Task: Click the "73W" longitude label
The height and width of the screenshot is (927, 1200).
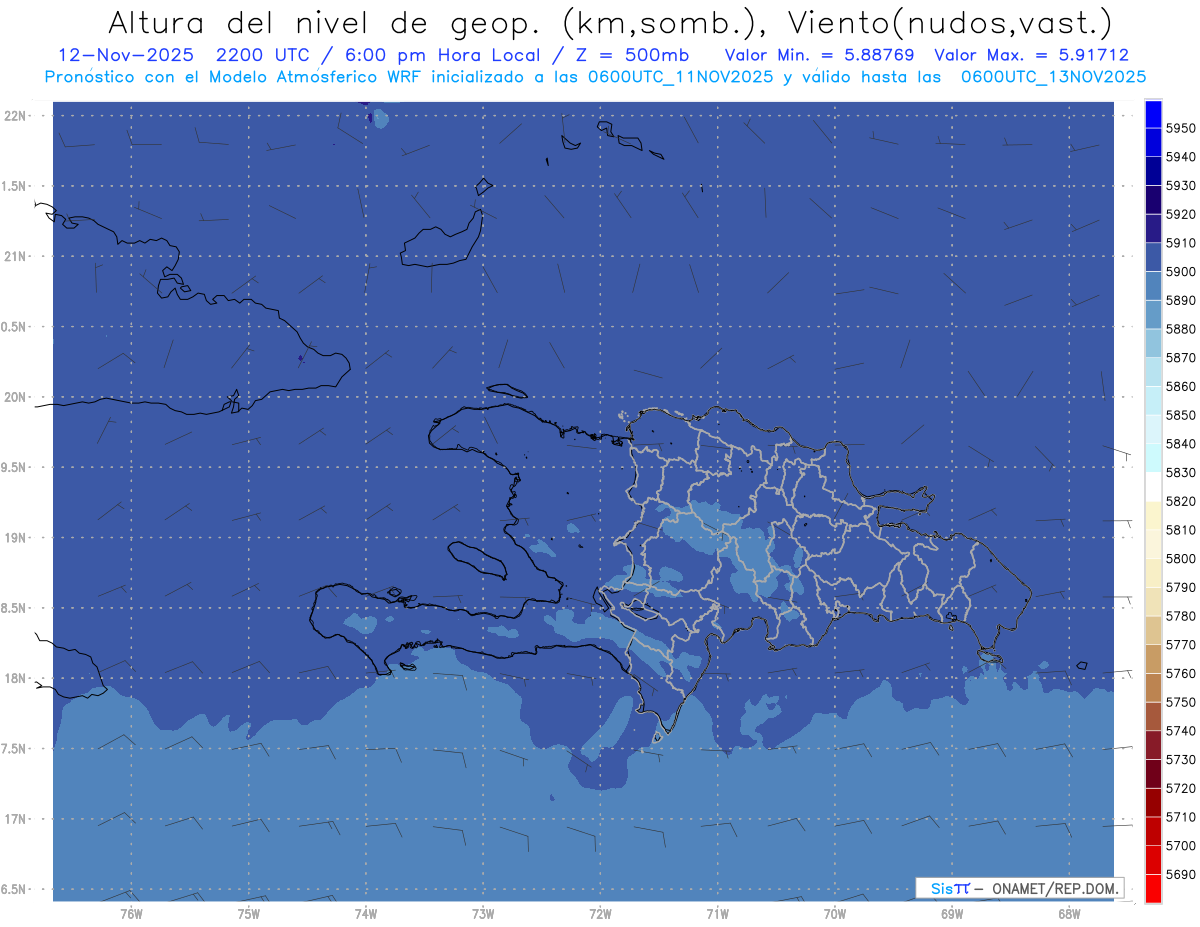Action: (x=483, y=912)
